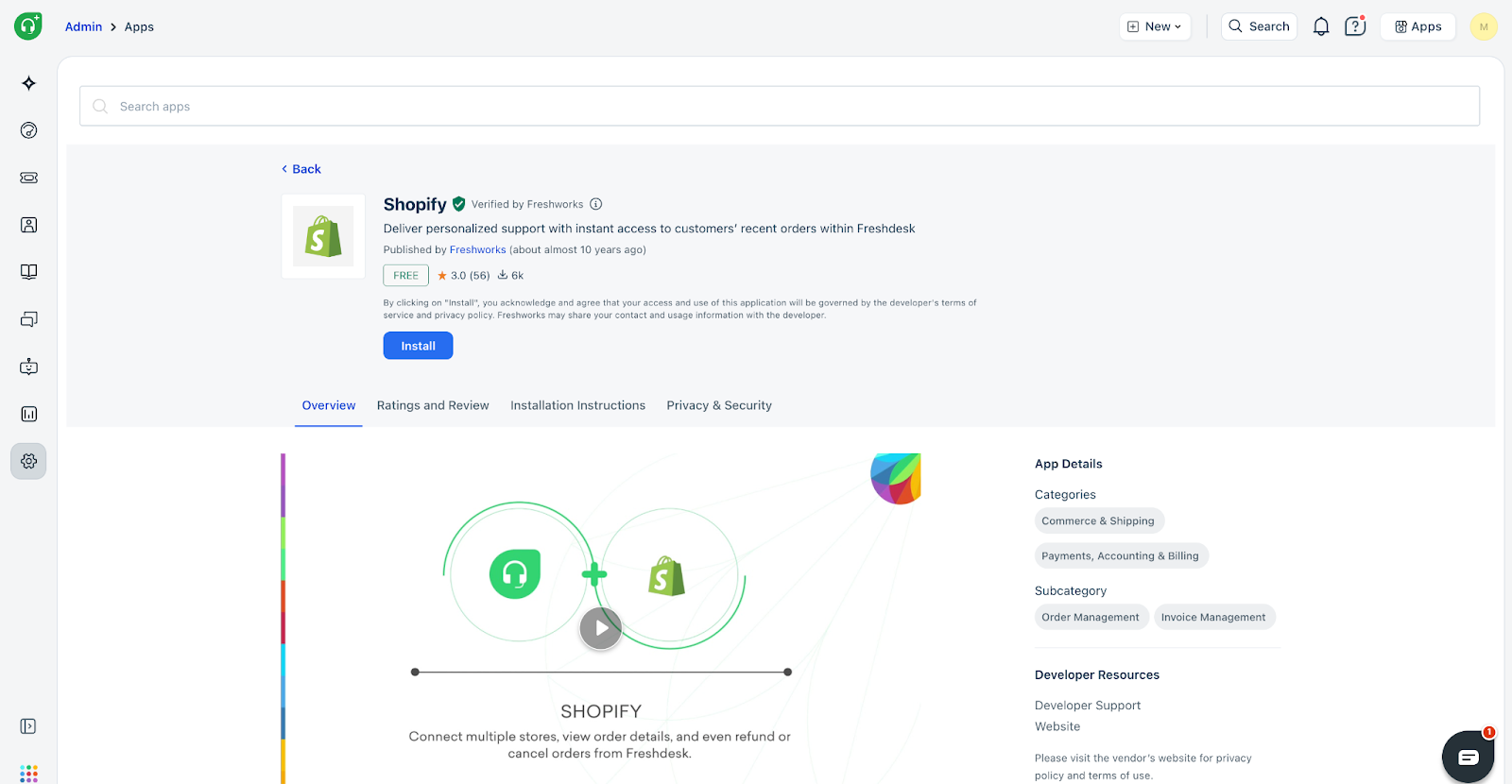Click the FREE price badge
Viewport: 1512px width, 784px height.
pos(406,276)
